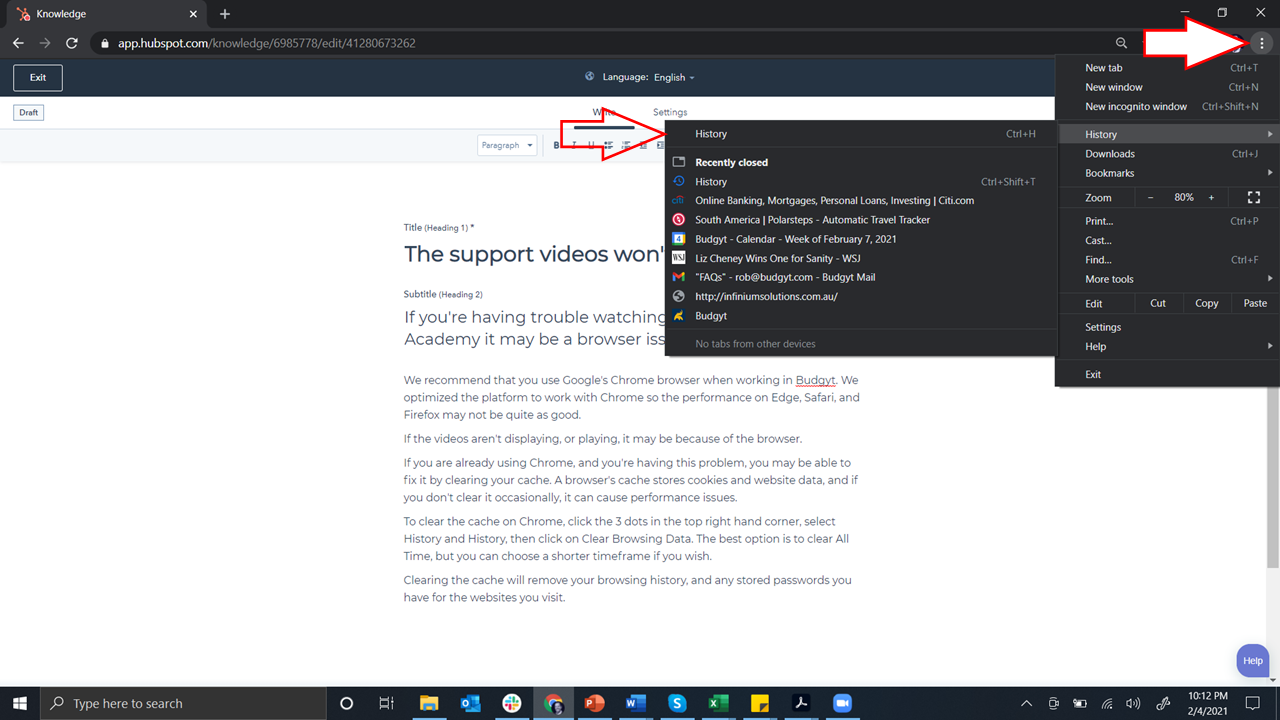Open Sticky Notes from the taskbar
This screenshot has width=1280, height=720.
pyautogui.click(x=759, y=703)
